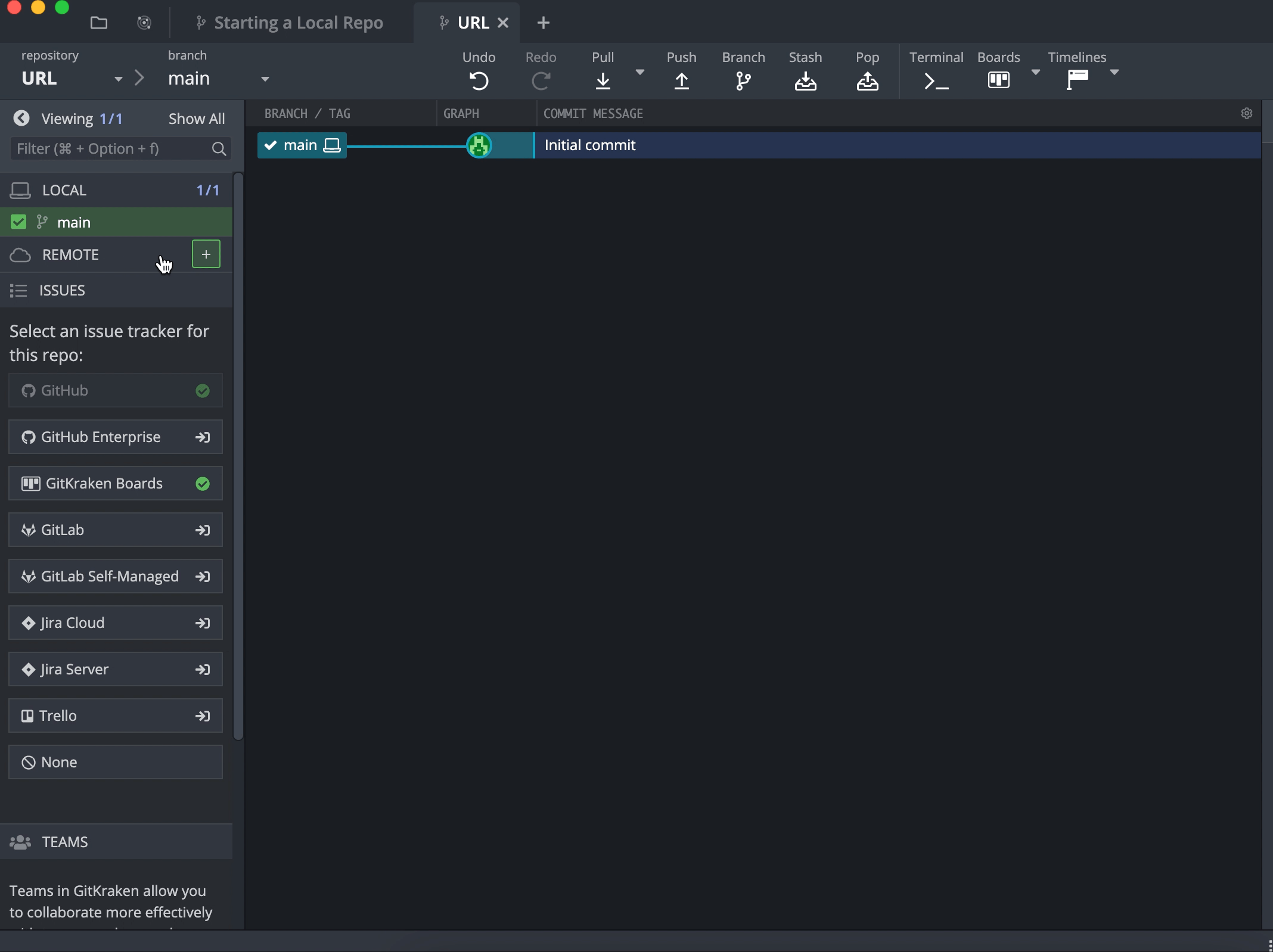Click the left panel vertical scrollbar

tap(238, 456)
